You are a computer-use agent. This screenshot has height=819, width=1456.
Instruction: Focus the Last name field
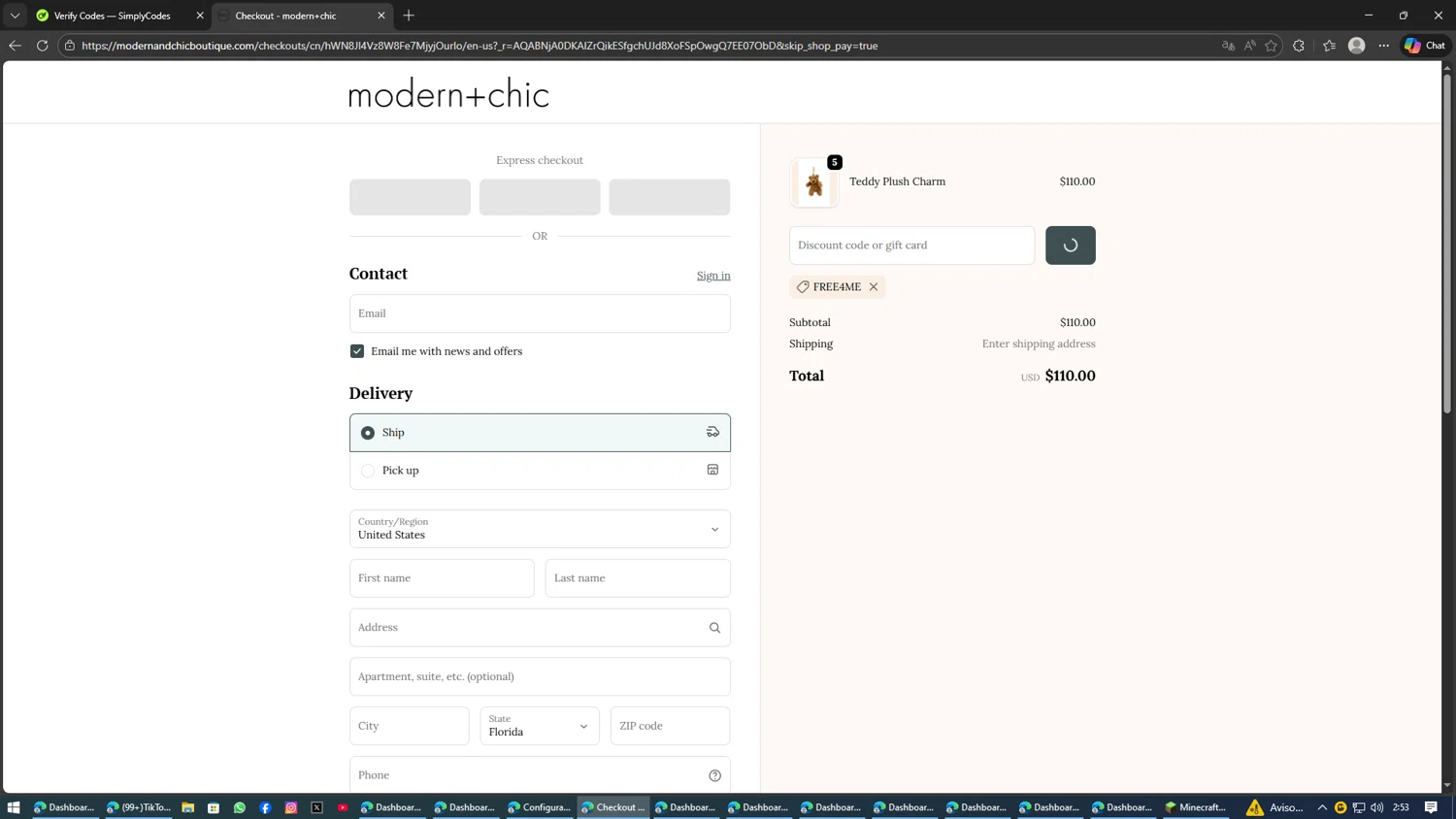(x=638, y=578)
